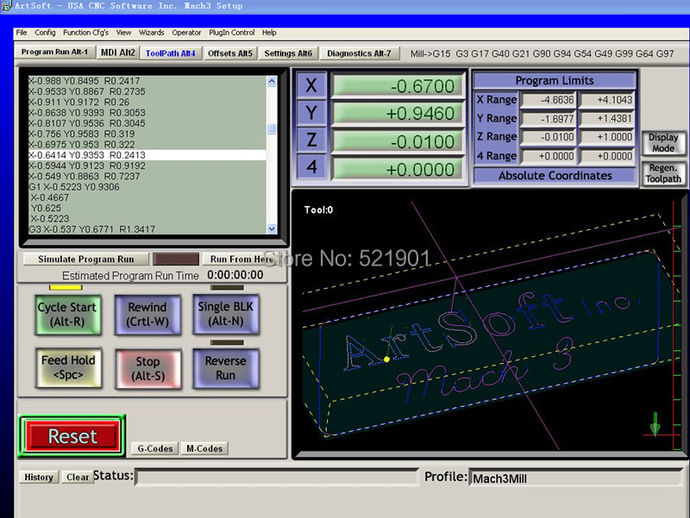The image size is (690, 518).
Task: Click the Estimated Program Run Time value
Action: [x=235, y=275]
